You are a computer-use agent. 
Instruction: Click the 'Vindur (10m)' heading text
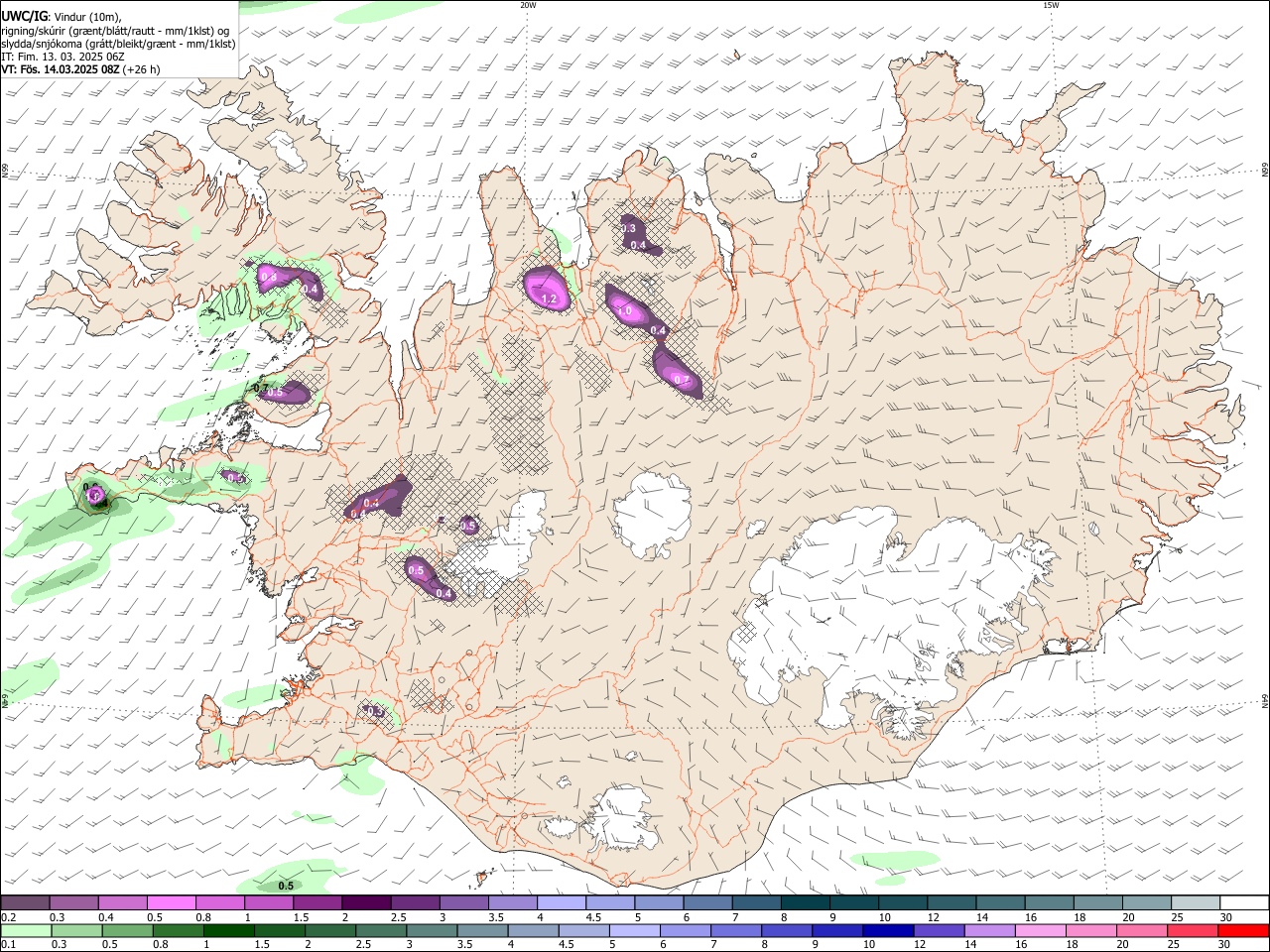tap(86, 17)
